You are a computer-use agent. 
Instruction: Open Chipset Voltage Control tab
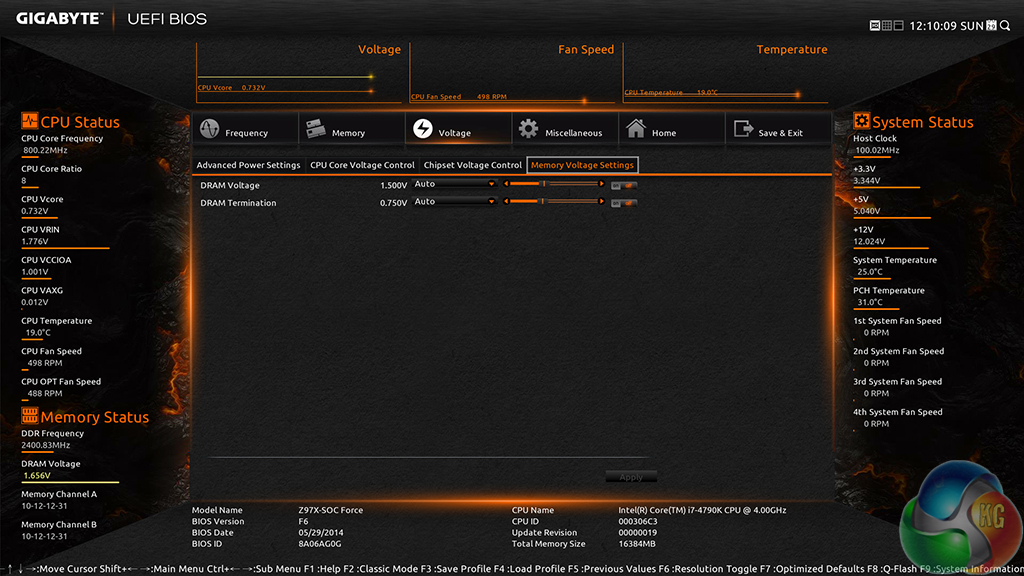click(x=473, y=165)
